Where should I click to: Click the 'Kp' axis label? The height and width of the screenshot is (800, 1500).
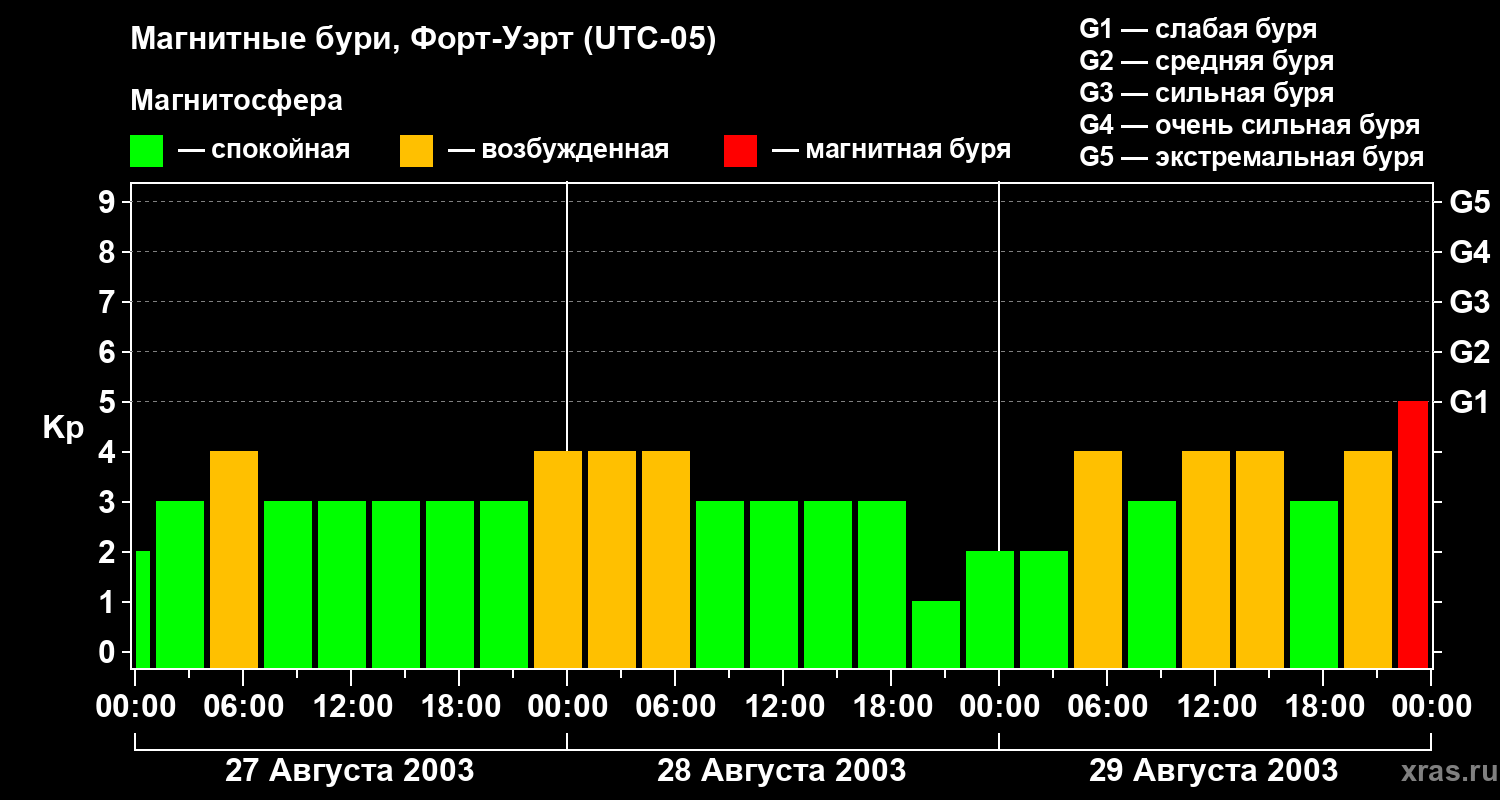(x=63, y=428)
